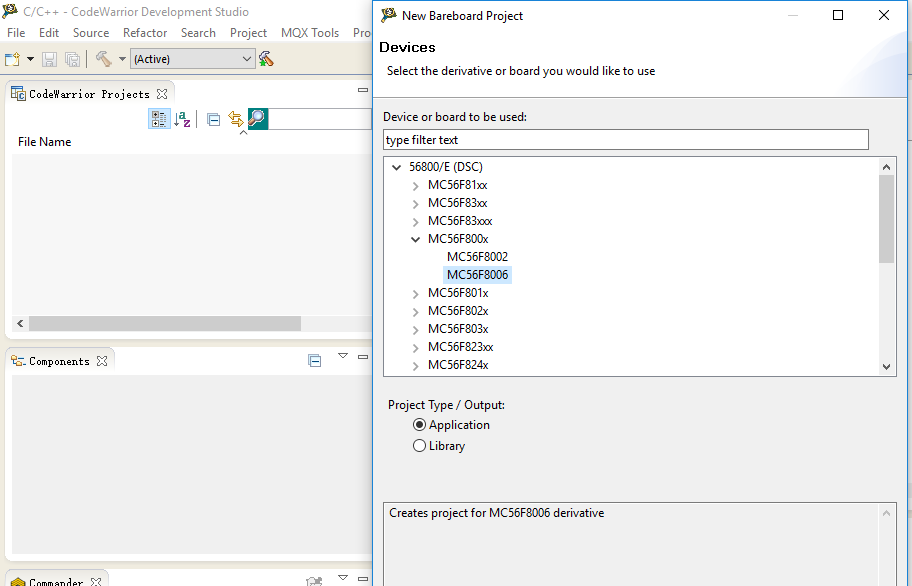Open the Refactor menu
Image resolution: width=912 pixels, height=586 pixels.
click(x=145, y=33)
